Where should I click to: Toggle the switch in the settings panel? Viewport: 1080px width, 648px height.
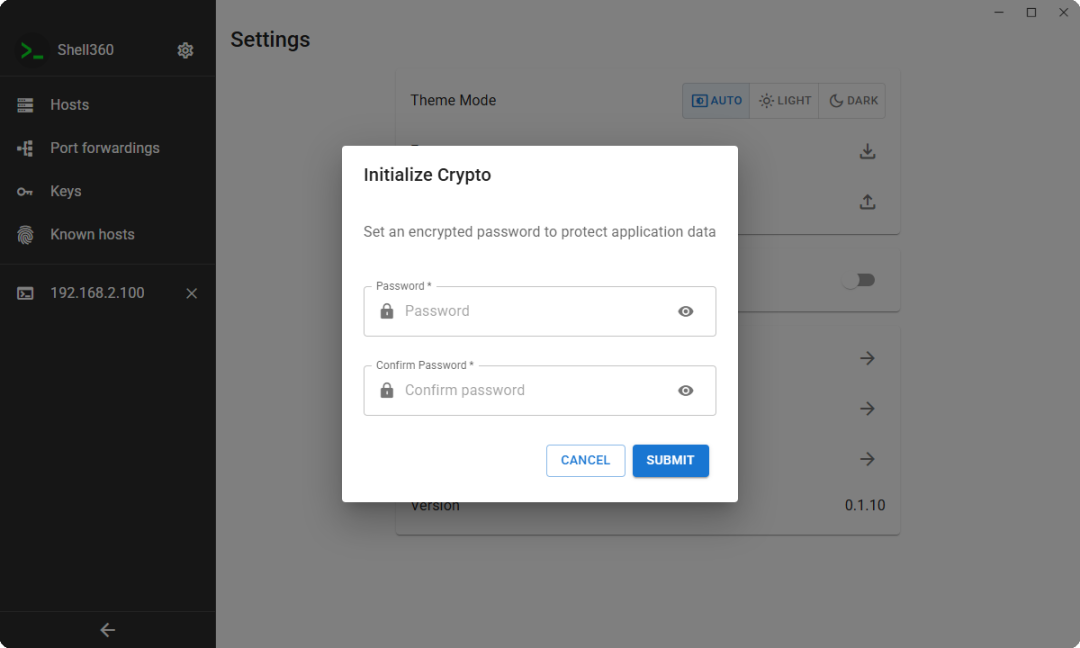858,280
